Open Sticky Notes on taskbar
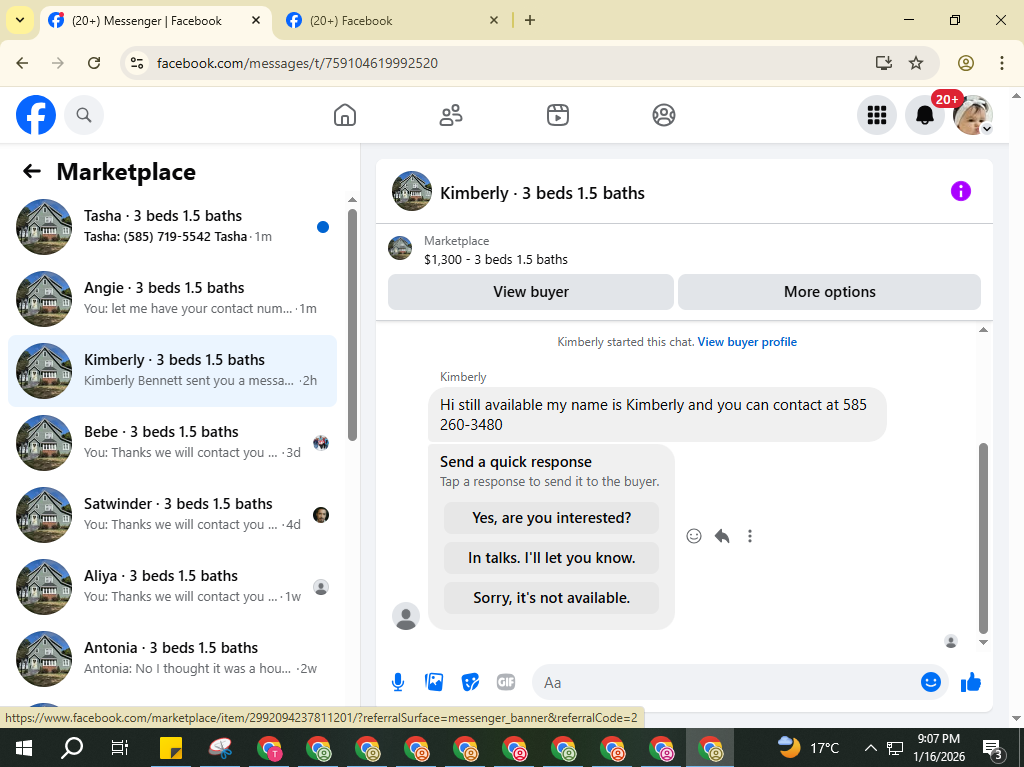This screenshot has height=767, width=1024. [171, 747]
